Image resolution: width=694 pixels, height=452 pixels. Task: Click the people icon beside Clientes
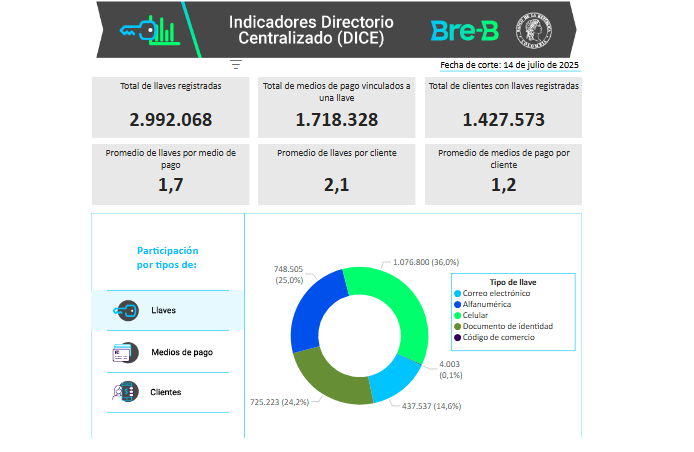pos(126,392)
